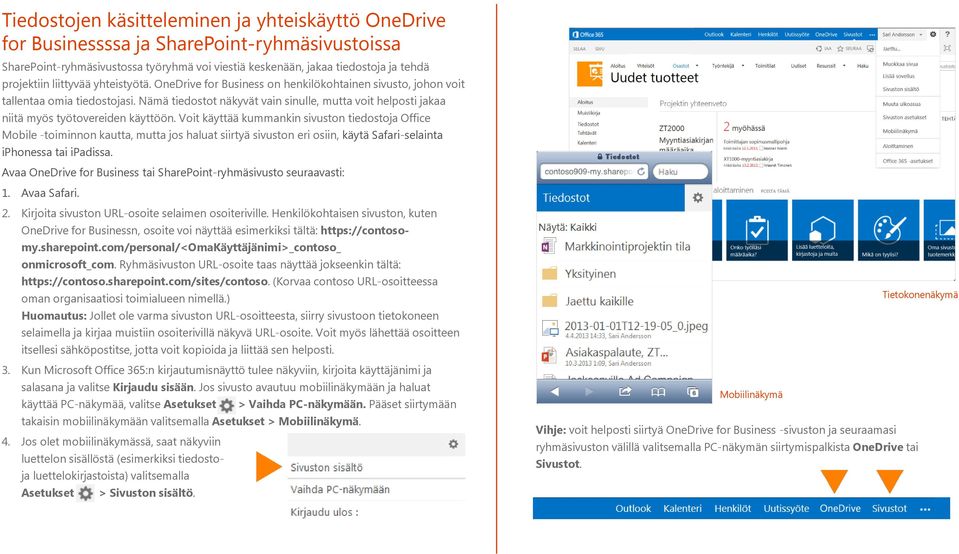
Task: Open the Markkinointiprojektin tila file name
Action: coord(628,246)
